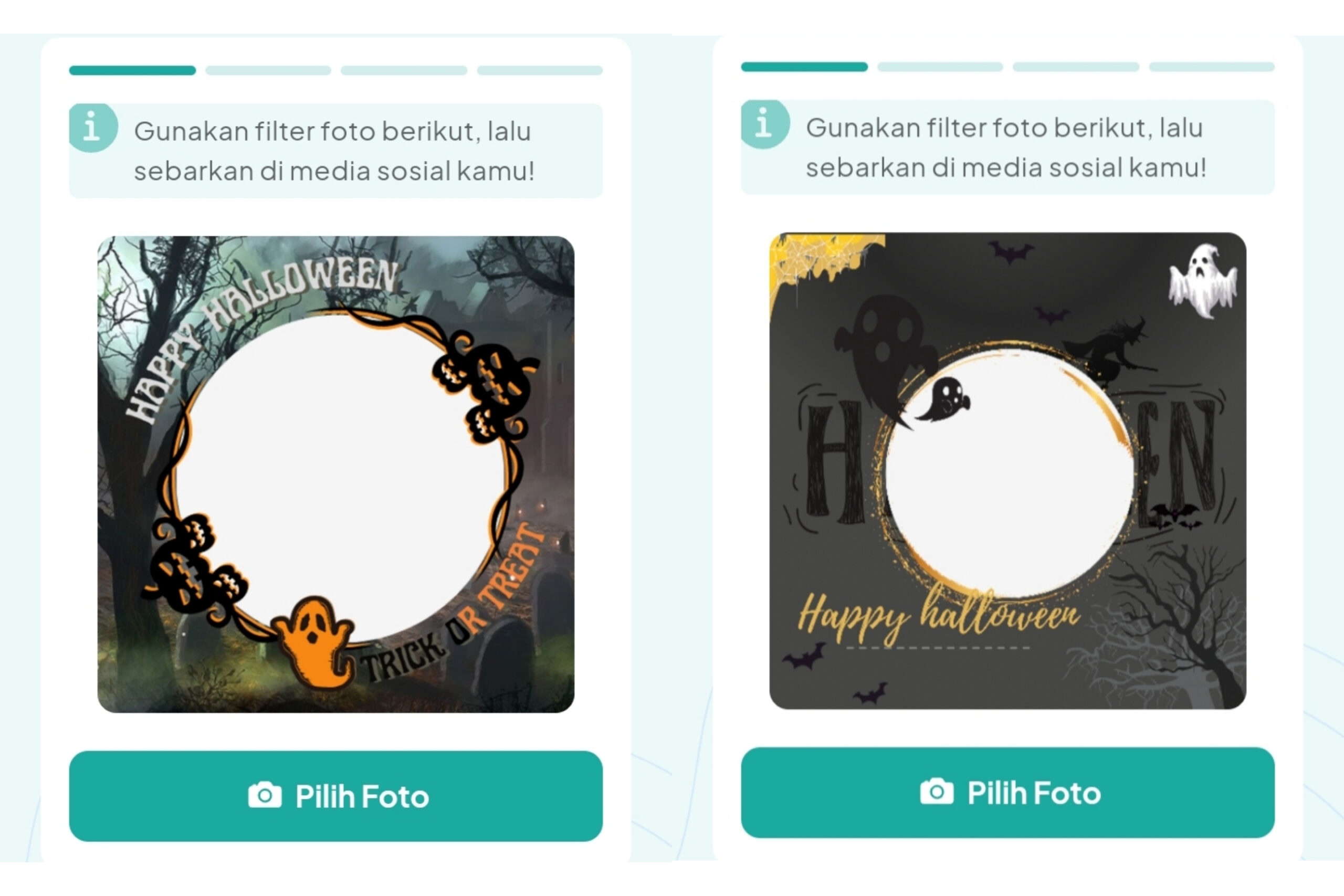The height and width of the screenshot is (896, 1344).
Task: Select first active progress step in right panel
Action: [804, 67]
